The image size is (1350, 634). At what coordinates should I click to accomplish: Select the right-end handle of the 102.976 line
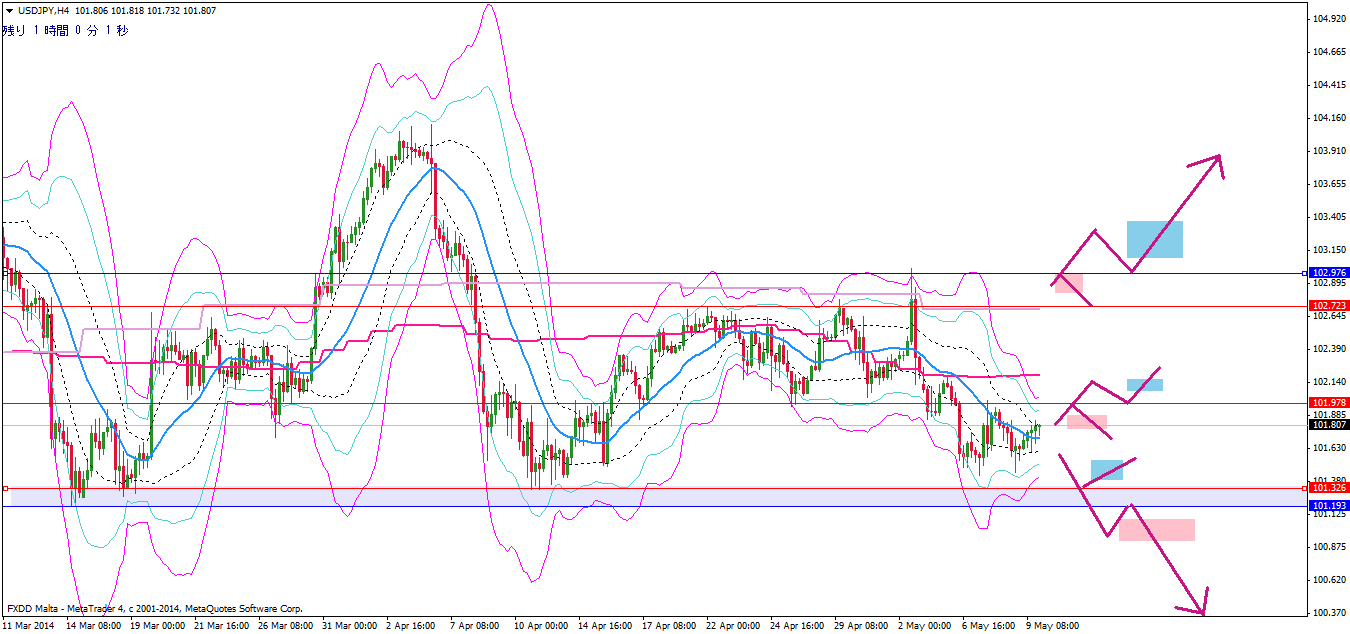point(1304,273)
